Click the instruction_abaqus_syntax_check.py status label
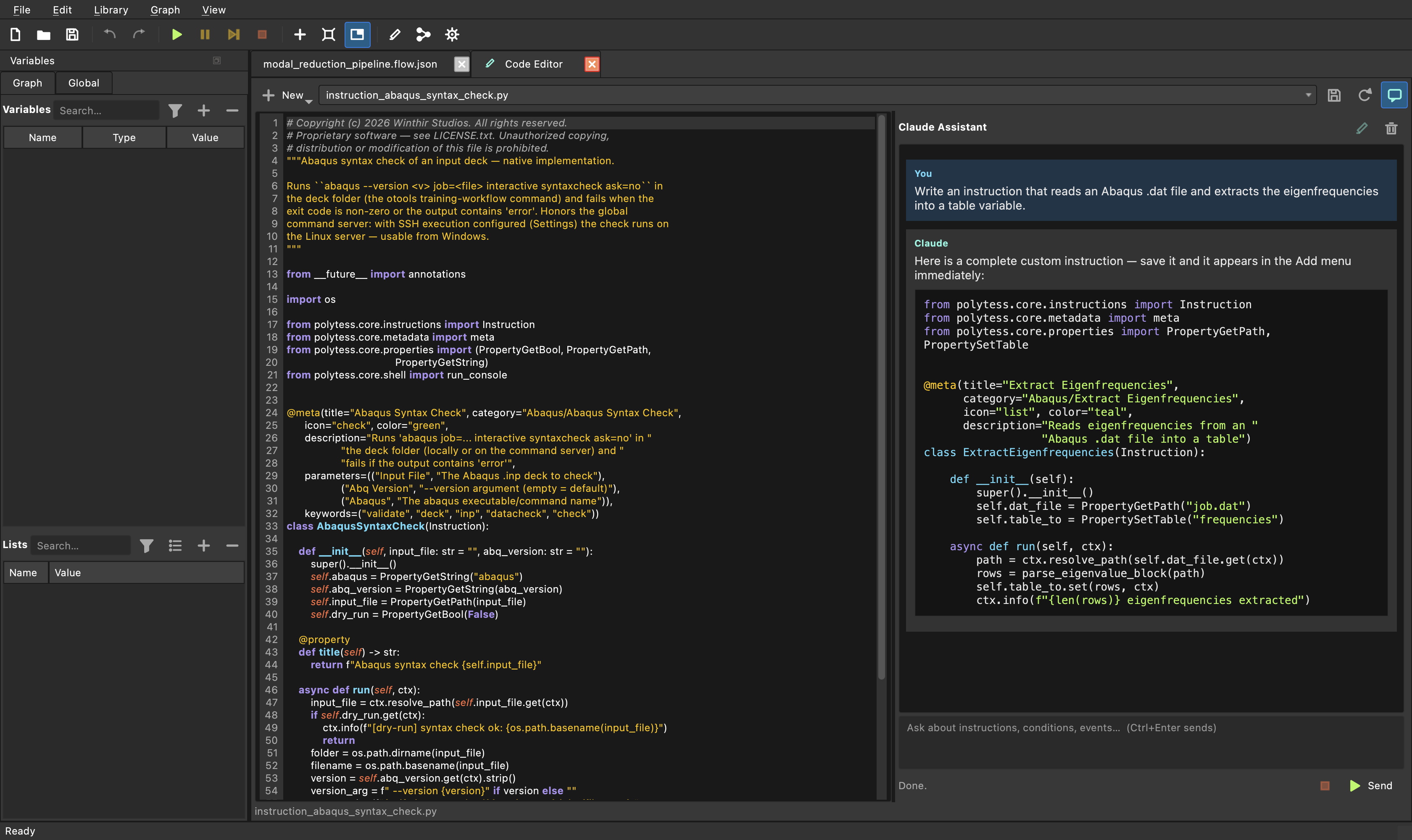 [345, 811]
